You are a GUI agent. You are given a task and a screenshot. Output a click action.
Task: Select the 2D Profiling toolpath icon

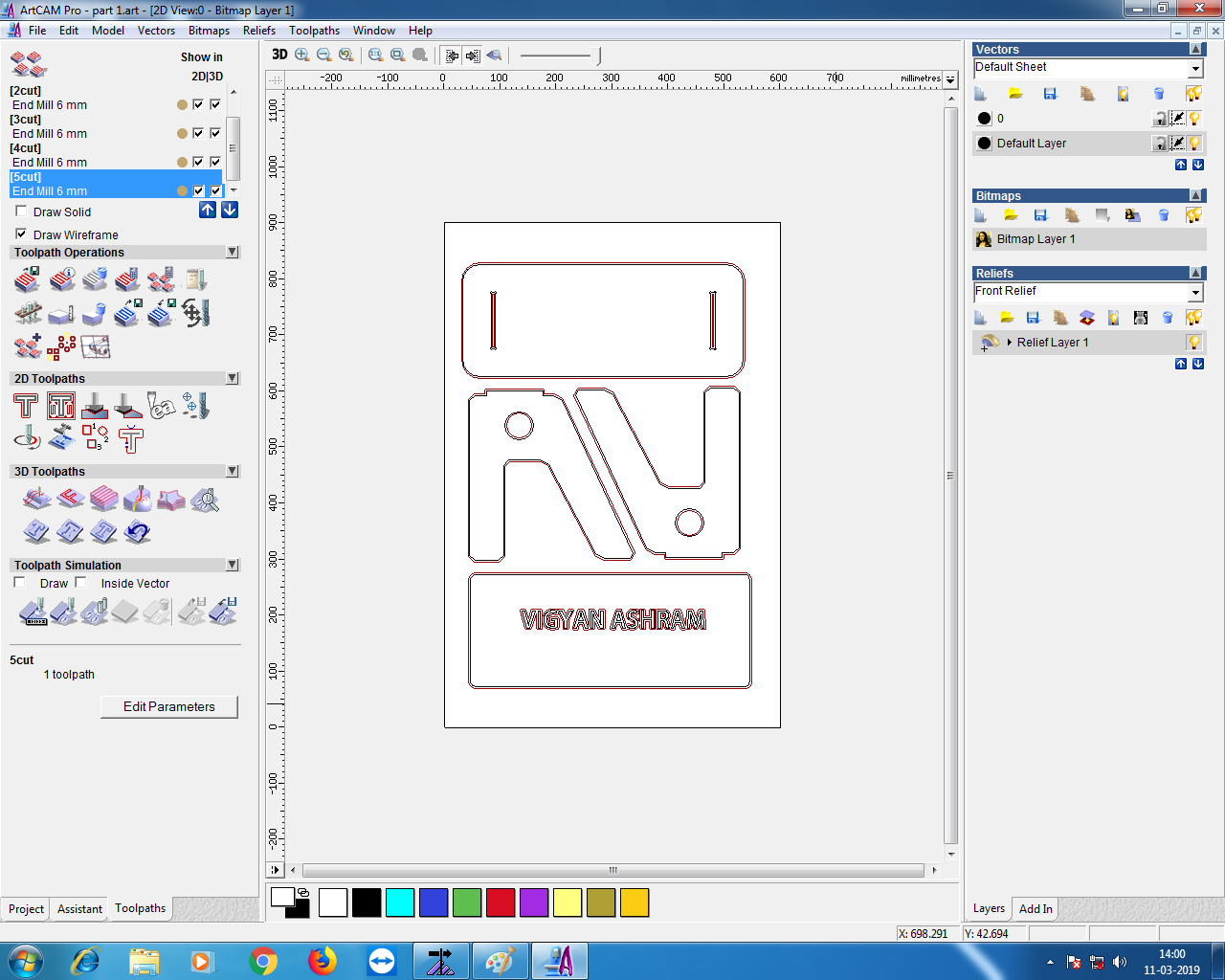click(26, 407)
